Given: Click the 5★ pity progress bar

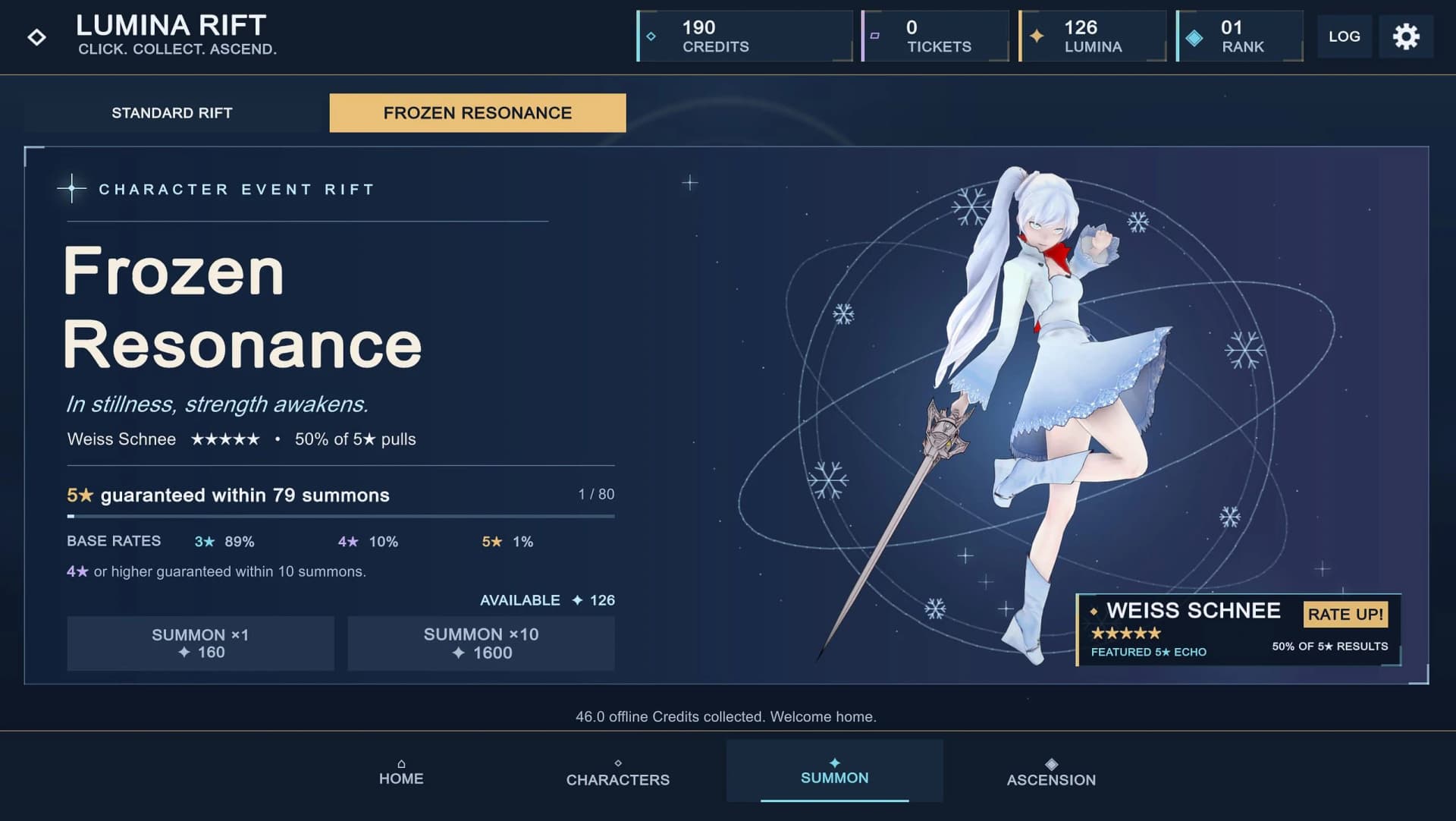Looking at the screenshot, I should [340, 516].
